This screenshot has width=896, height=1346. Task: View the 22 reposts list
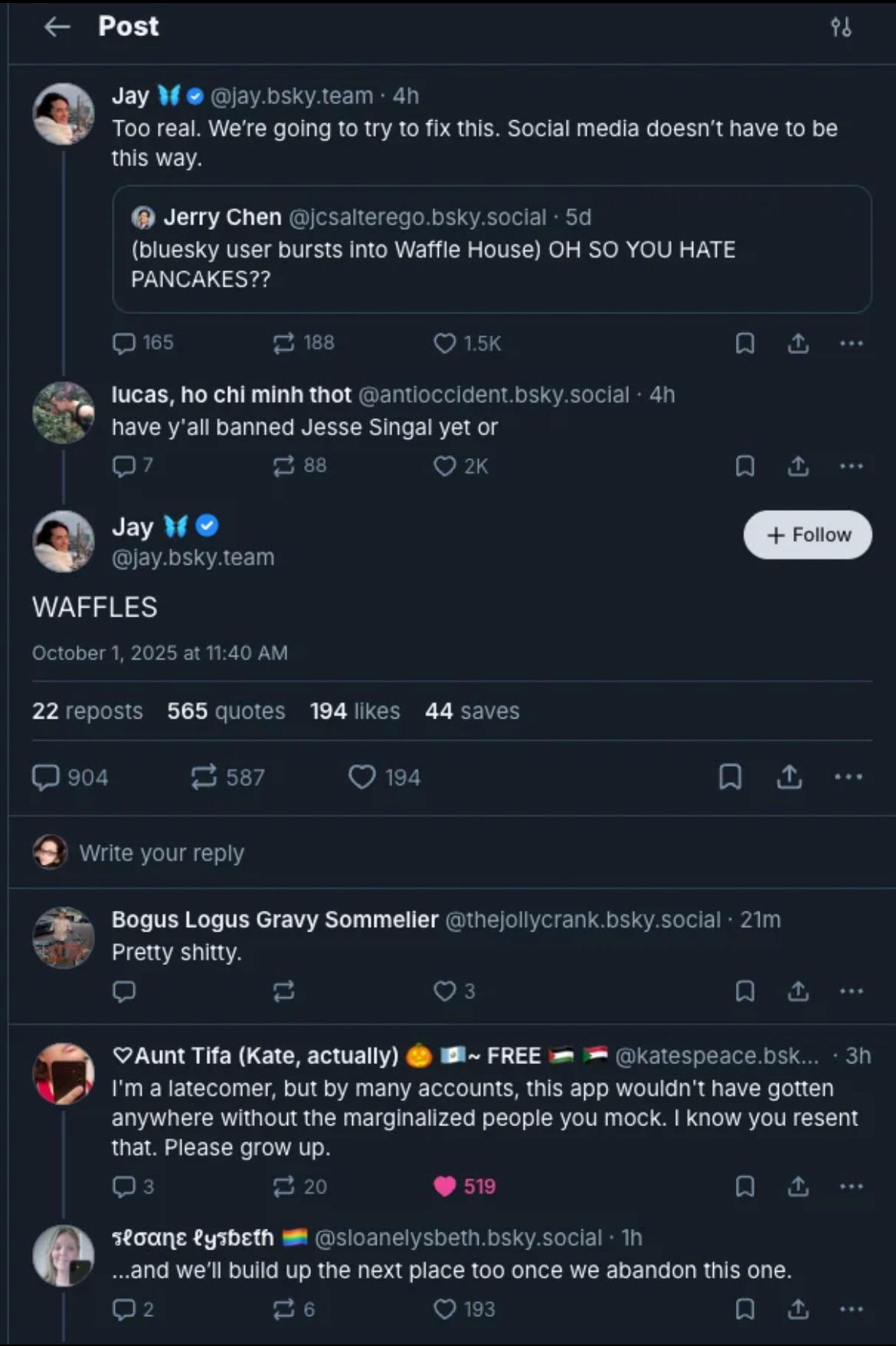click(87, 711)
